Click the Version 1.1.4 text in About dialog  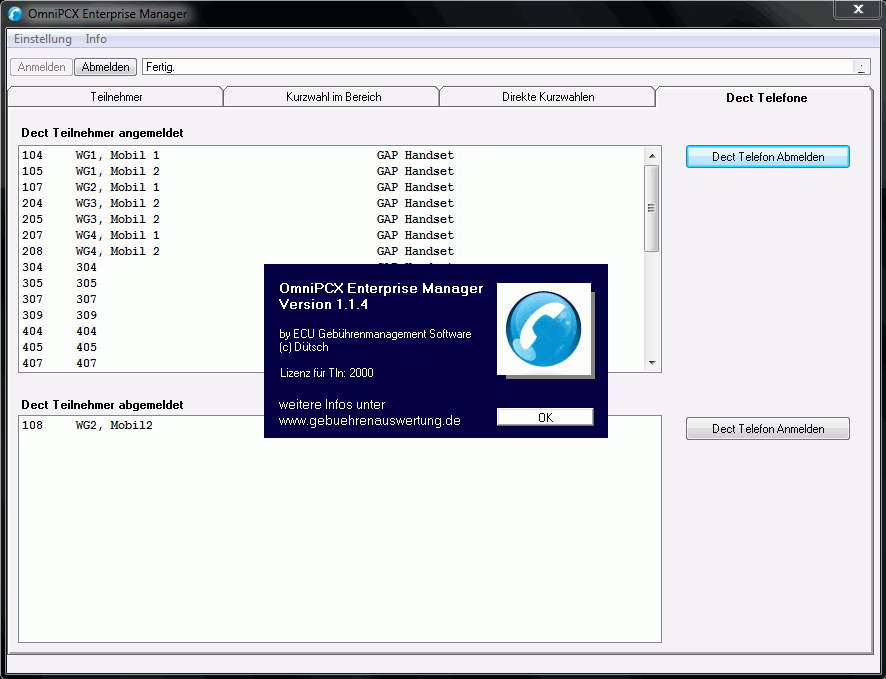pos(323,304)
